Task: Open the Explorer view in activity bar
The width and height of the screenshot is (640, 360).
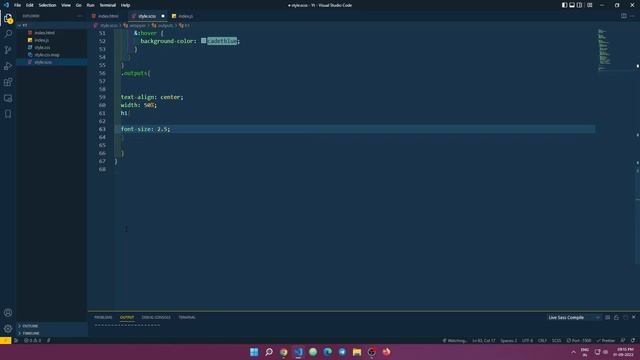Action: click(x=8, y=18)
